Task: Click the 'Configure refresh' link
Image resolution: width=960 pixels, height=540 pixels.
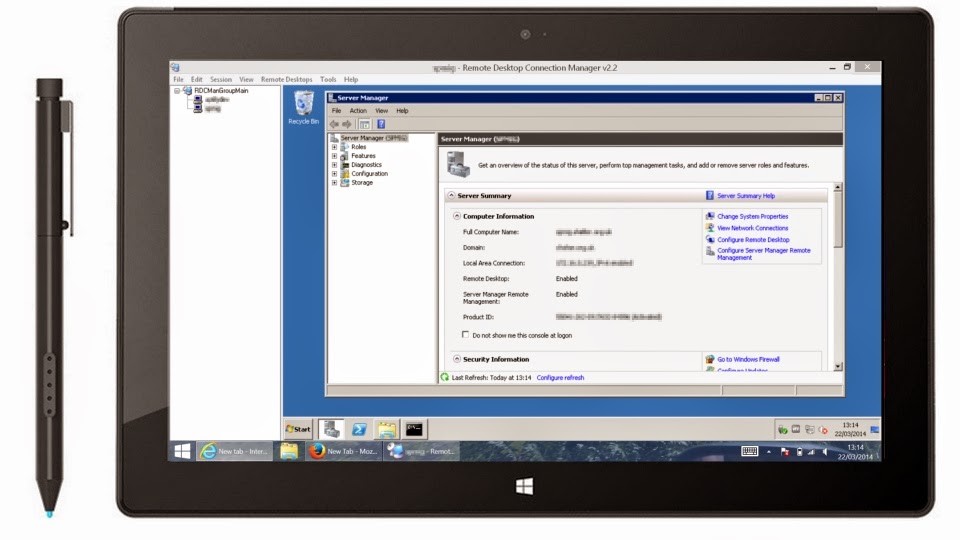Action: point(560,378)
